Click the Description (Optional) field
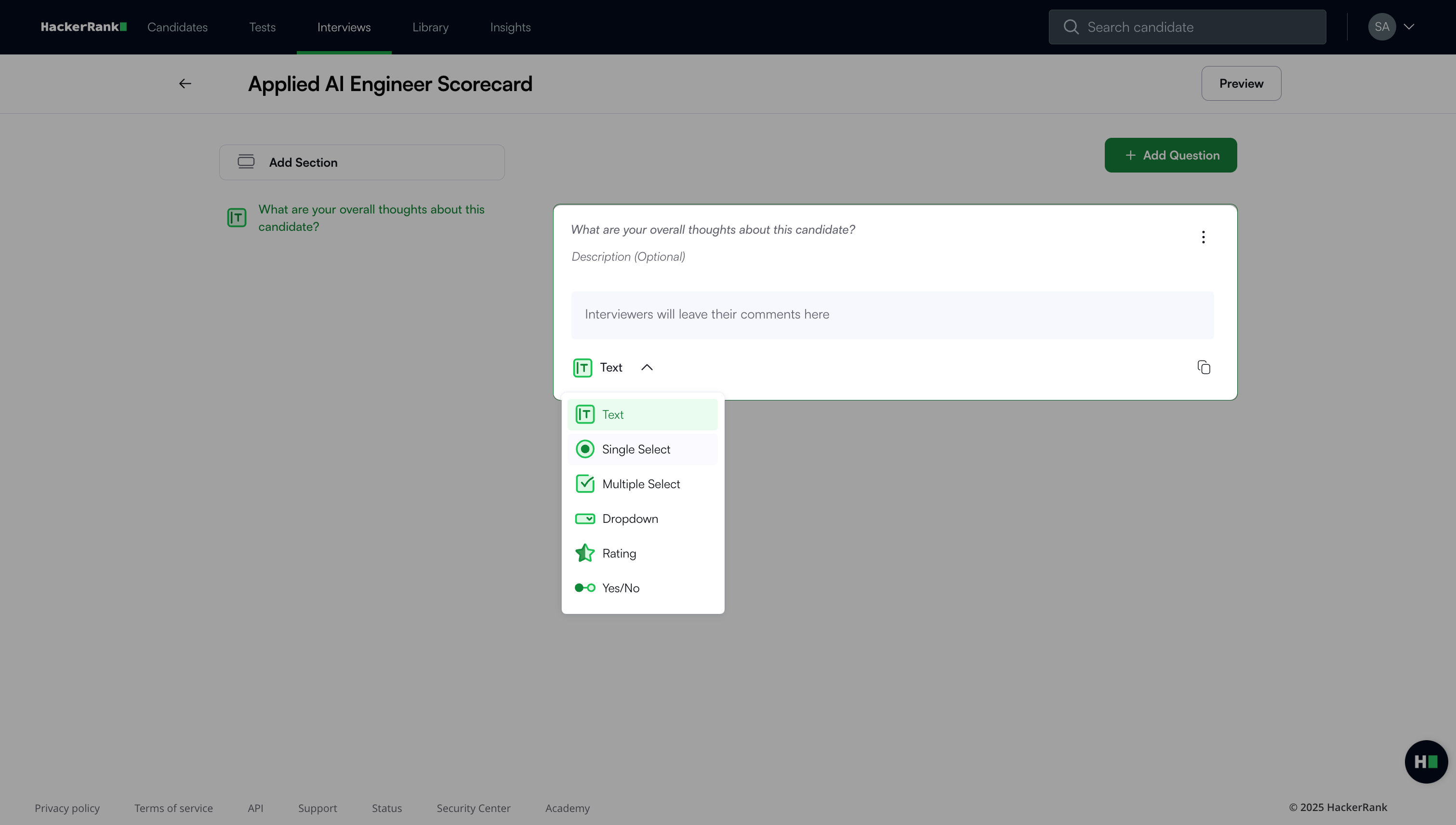The width and height of the screenshot is (1456, 825). click(628, 257)
